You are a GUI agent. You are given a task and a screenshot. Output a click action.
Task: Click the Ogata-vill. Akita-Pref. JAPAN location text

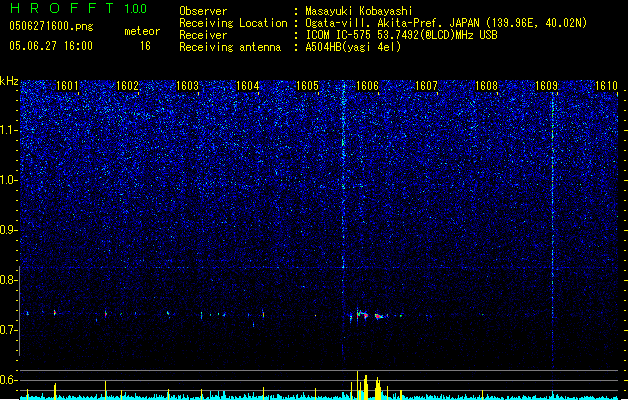tap(446, 23)
